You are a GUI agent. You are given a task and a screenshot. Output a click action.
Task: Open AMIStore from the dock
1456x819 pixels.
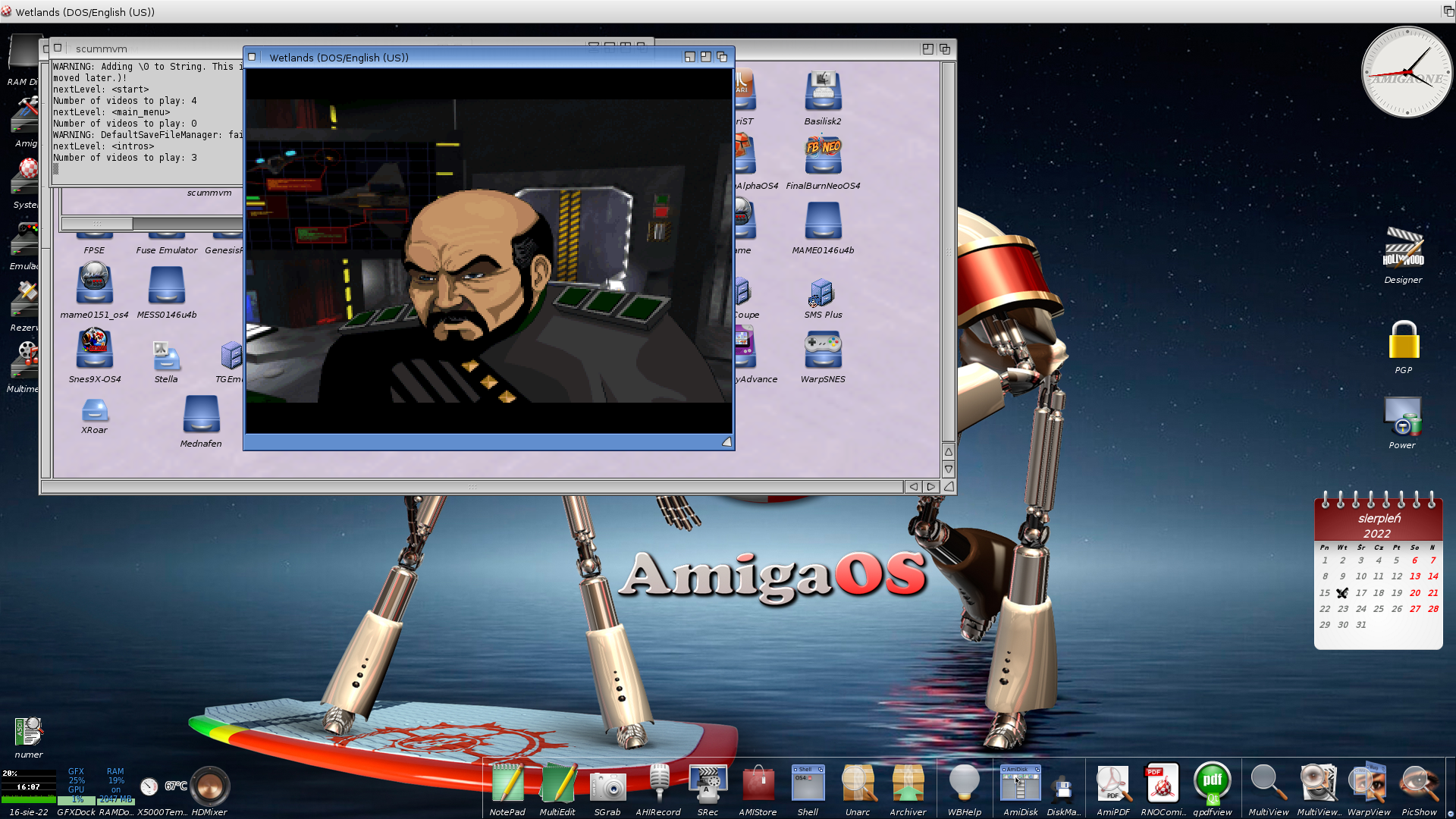point(758,783)
